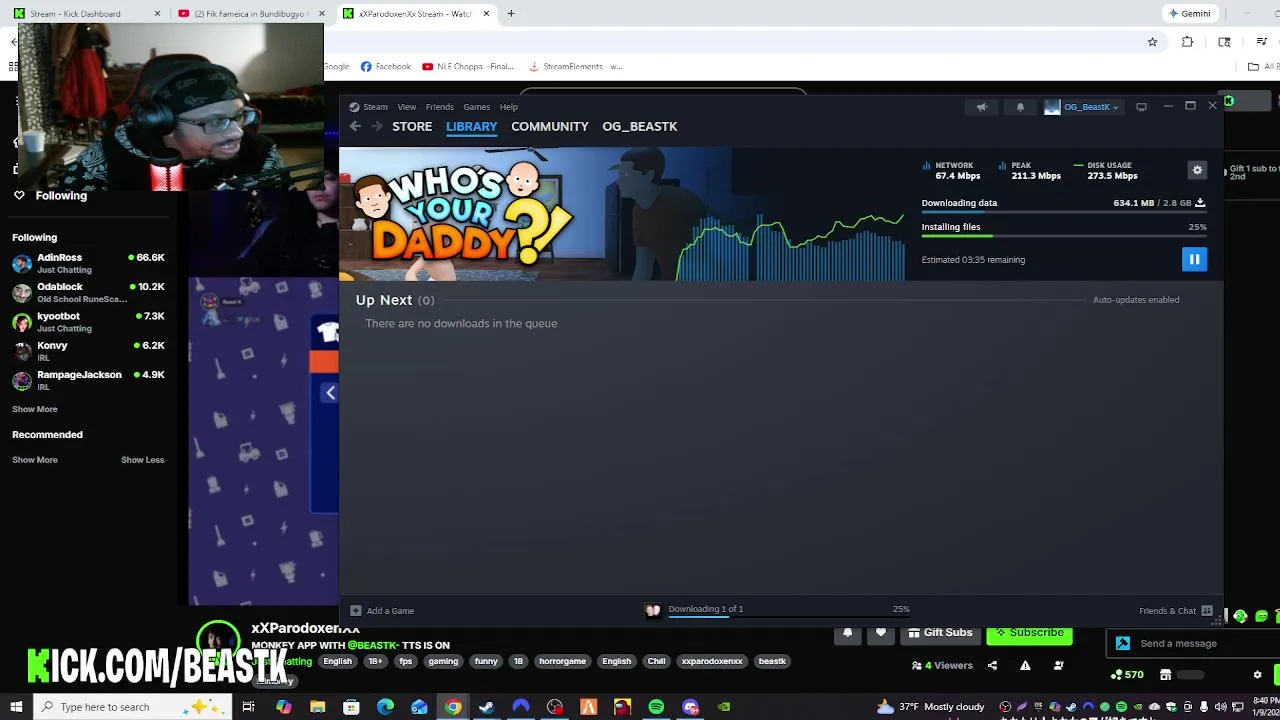The width and height of the screenshot is (1280, 720).
Task: Open the StreamElements bookmark
Action: tap(575, 66)
